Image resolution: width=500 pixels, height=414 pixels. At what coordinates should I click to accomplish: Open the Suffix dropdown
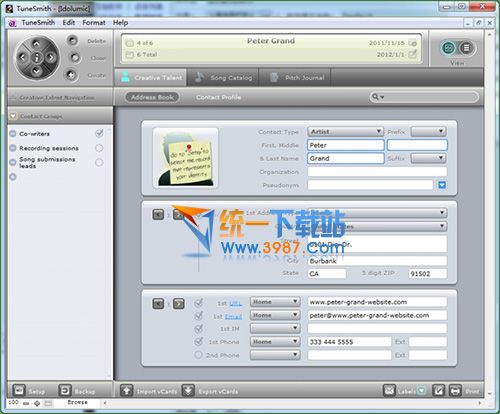[429, 158]
